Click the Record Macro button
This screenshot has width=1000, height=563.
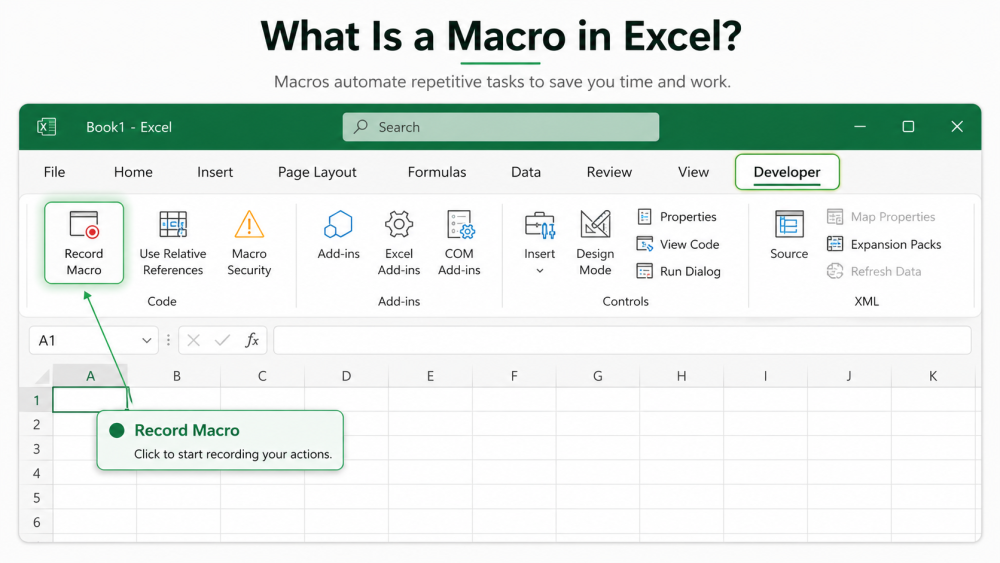[x=84, y=243]
